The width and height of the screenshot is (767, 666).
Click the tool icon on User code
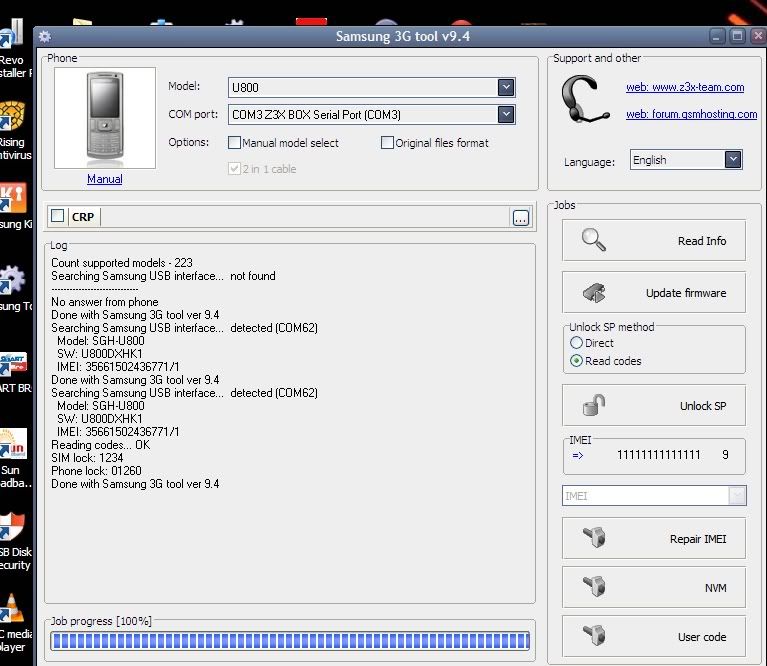click(x=594, y=635)
